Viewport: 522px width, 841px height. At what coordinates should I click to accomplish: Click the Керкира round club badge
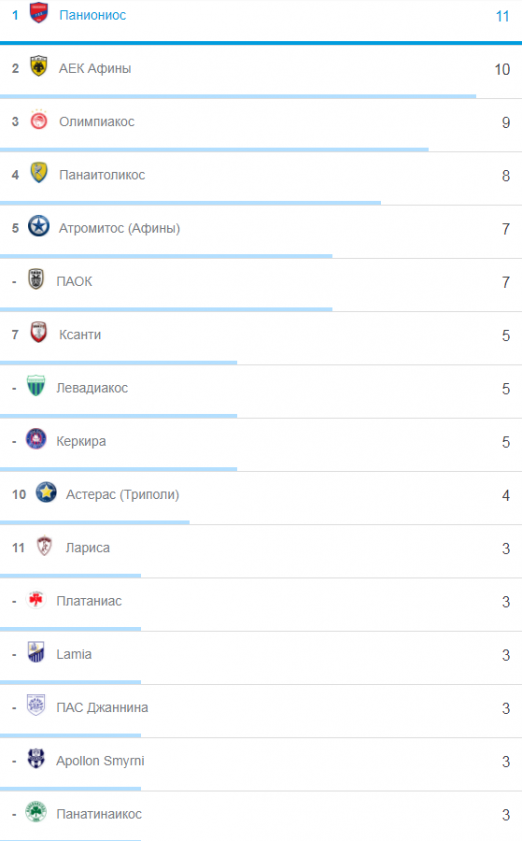(x=36, y=439)
